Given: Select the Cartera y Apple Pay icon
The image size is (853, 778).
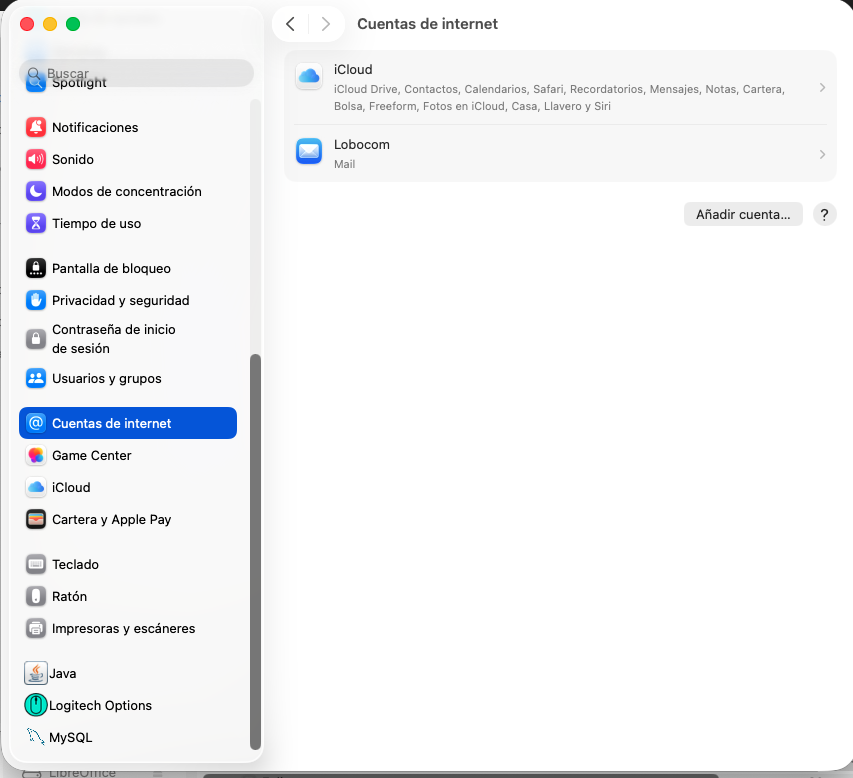Looking at the screenshot, I should coord(36,519).
